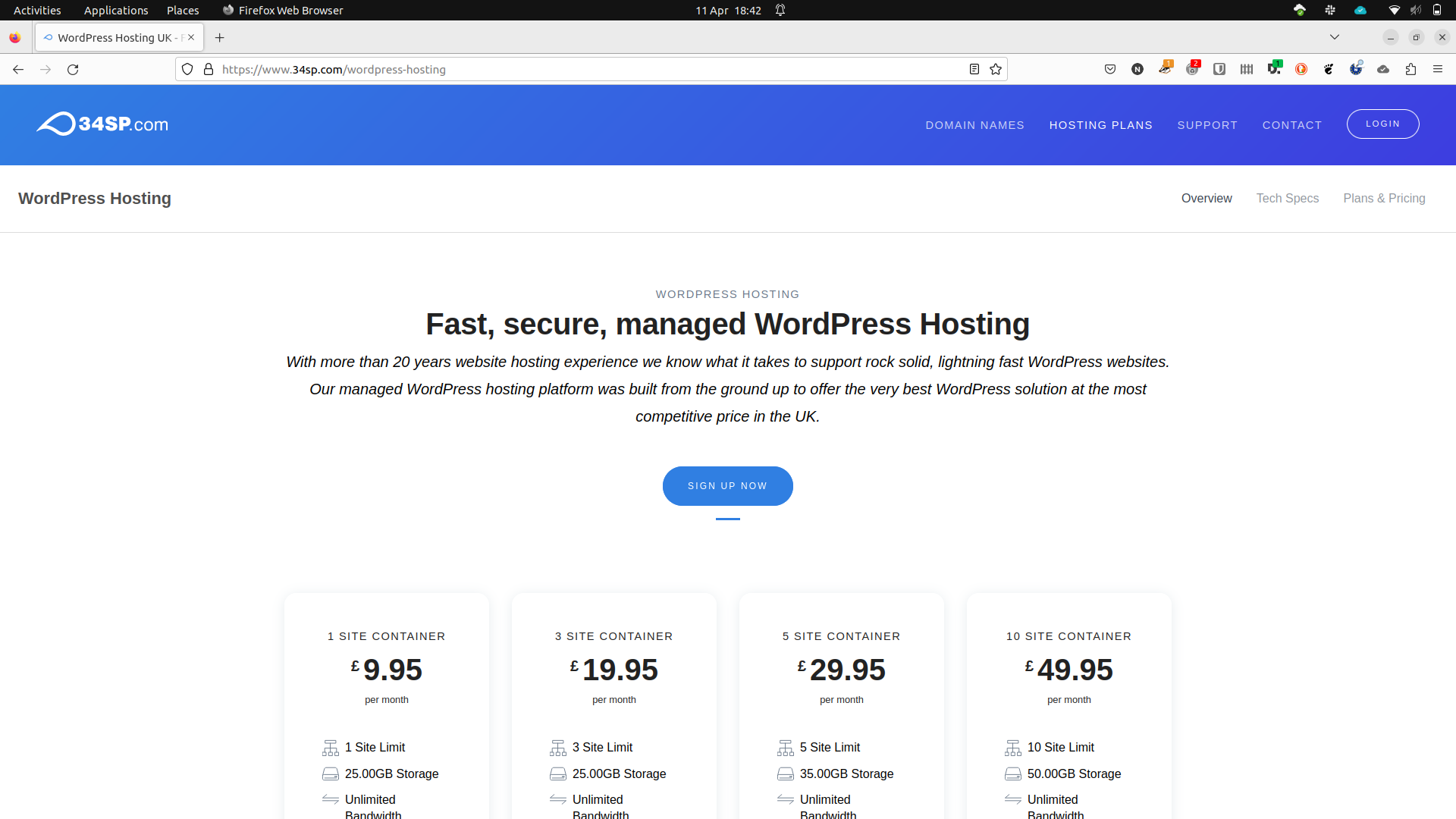1456x819 pixels.
Task: Open the extension icon with the orange 1 badge
Action: tap(1166, 68)
